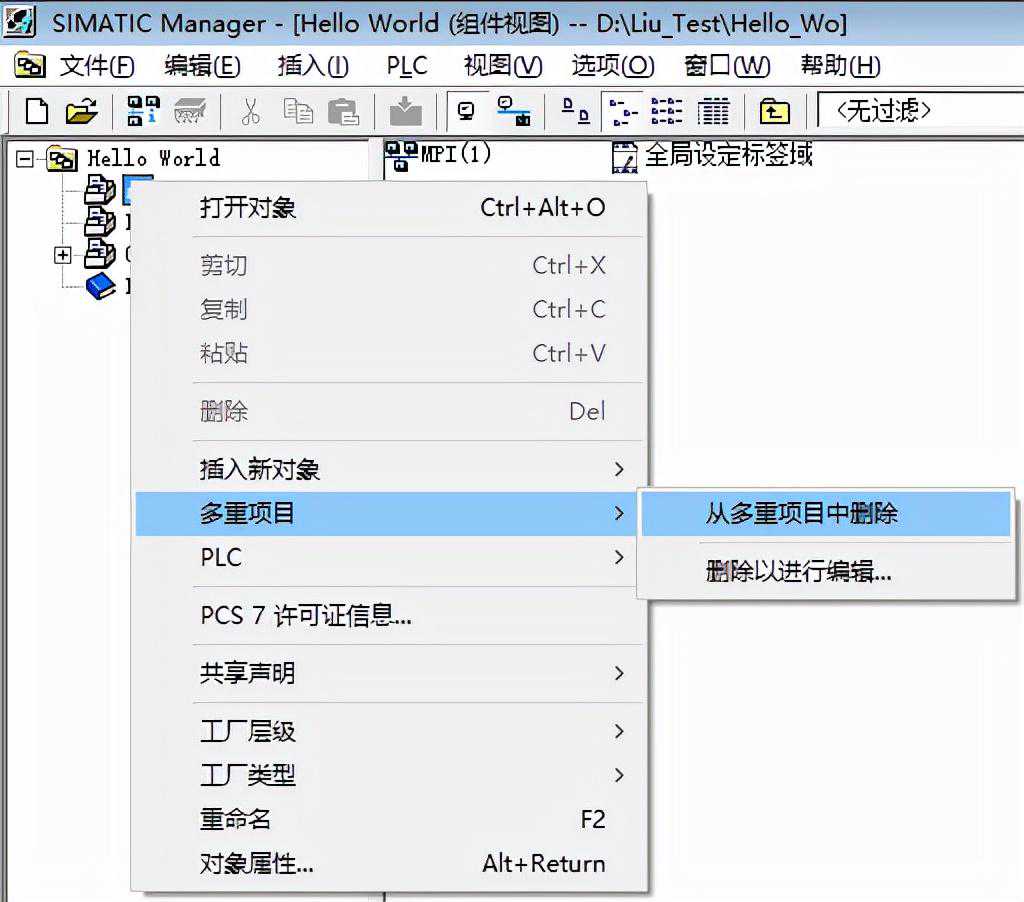Open the MPI(1) network object

tap(440, 155)
